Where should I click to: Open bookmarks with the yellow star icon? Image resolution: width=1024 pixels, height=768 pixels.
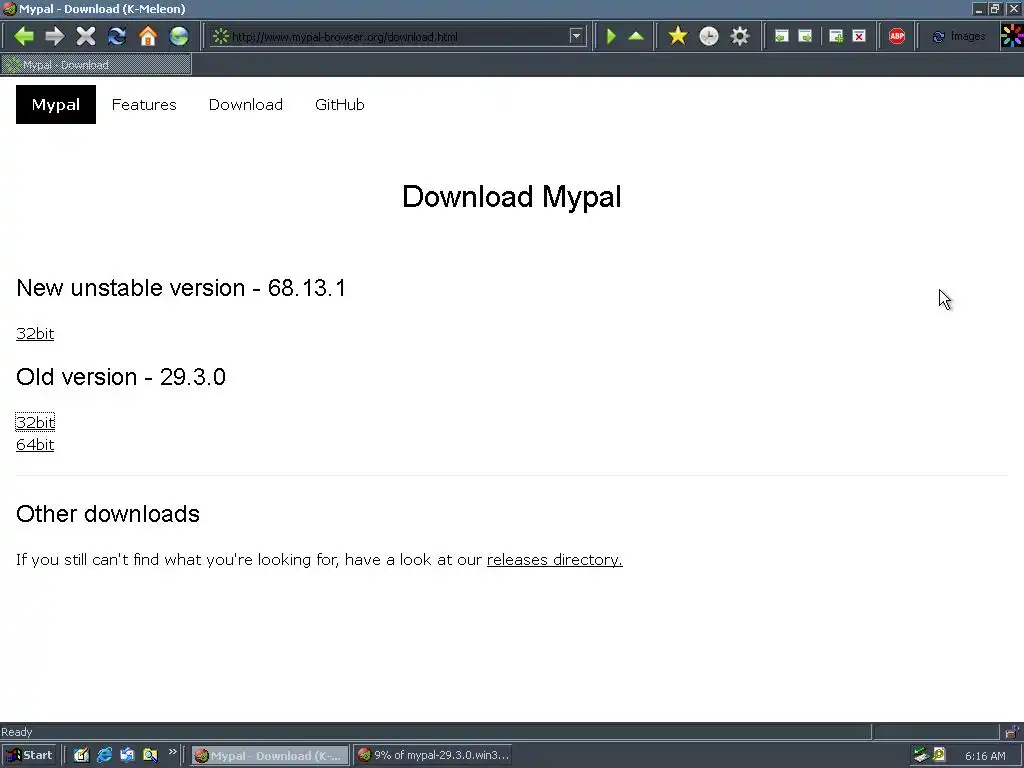point(678,36)
